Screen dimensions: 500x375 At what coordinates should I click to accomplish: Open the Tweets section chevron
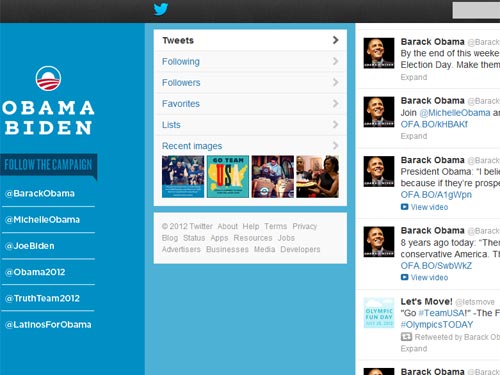tap(336, 40)
